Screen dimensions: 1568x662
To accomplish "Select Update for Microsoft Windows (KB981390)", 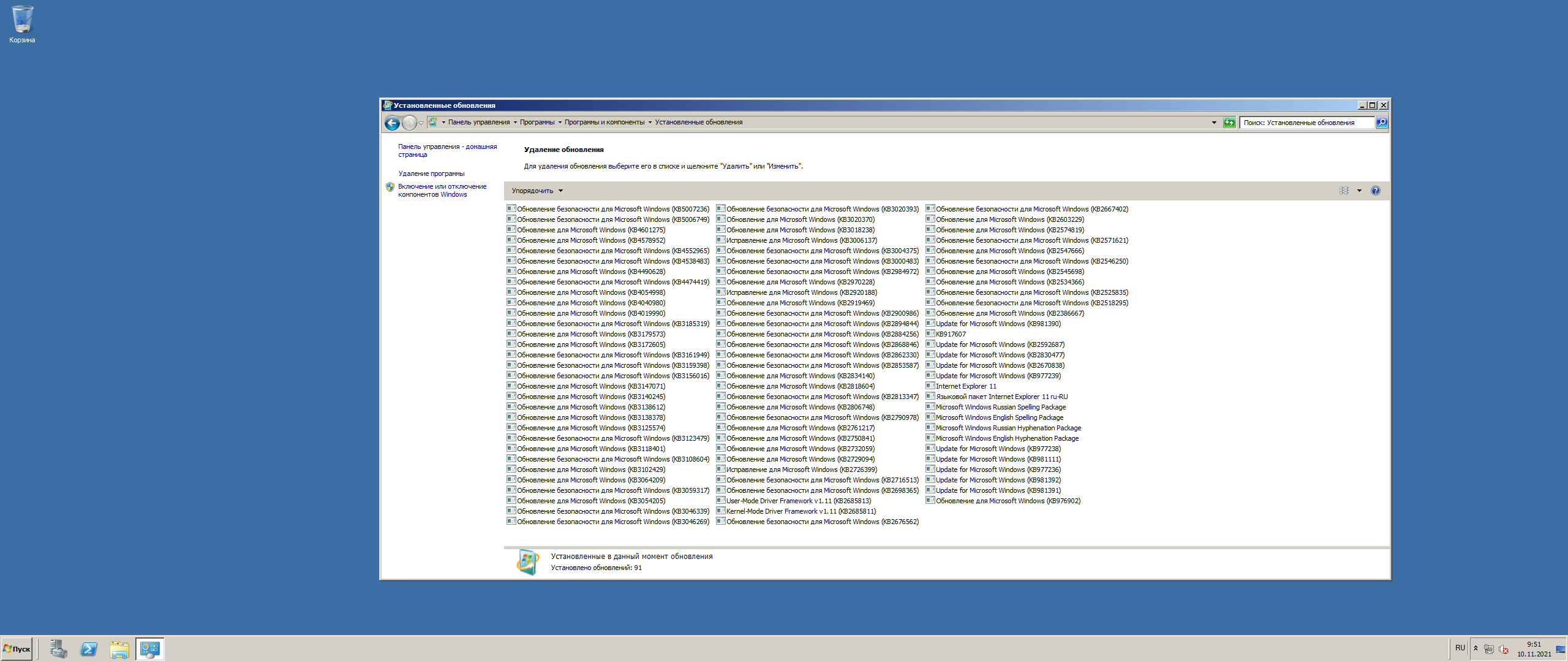I will (993, 324).
